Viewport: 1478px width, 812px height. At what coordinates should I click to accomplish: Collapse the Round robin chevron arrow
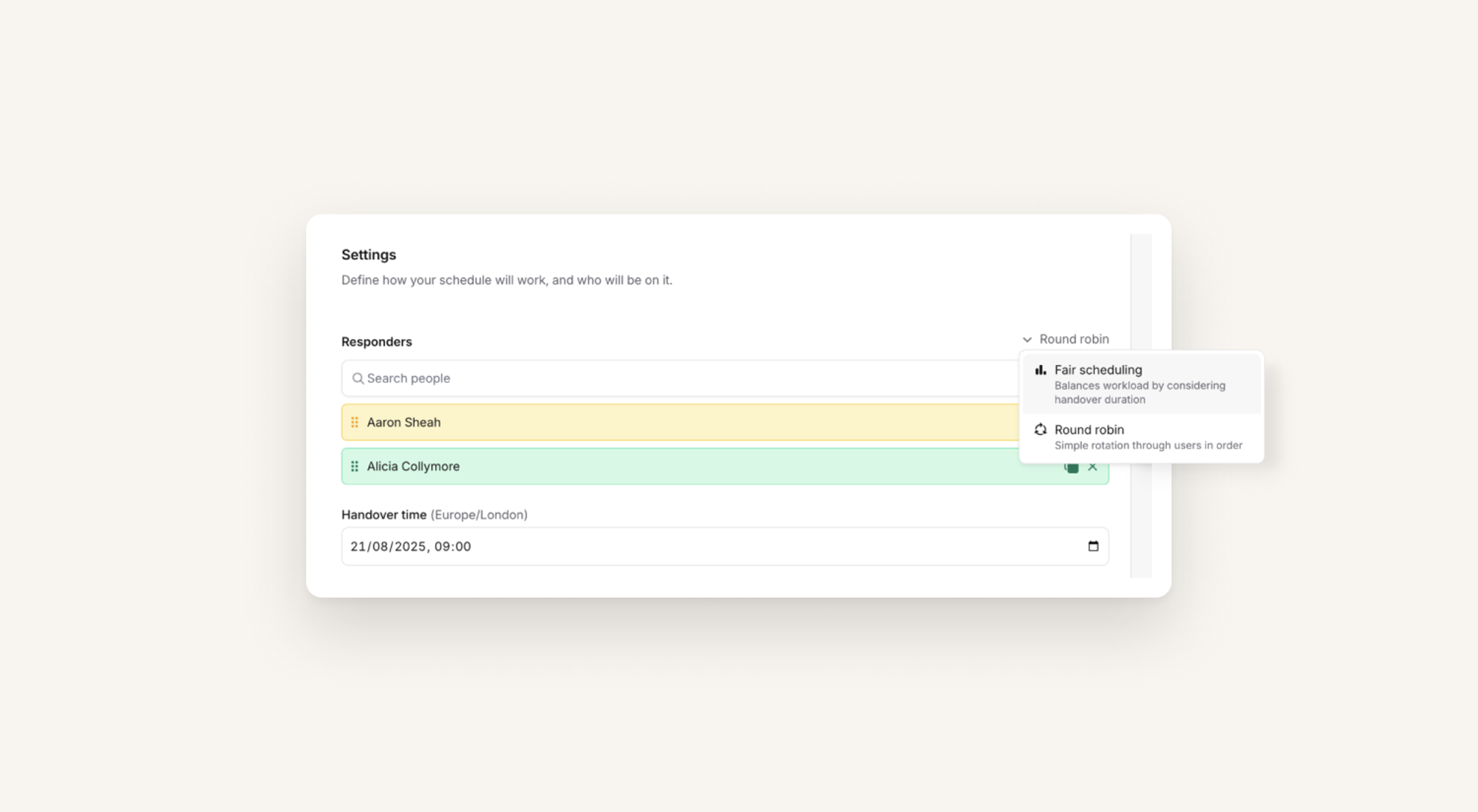(x=1027, y=340)
